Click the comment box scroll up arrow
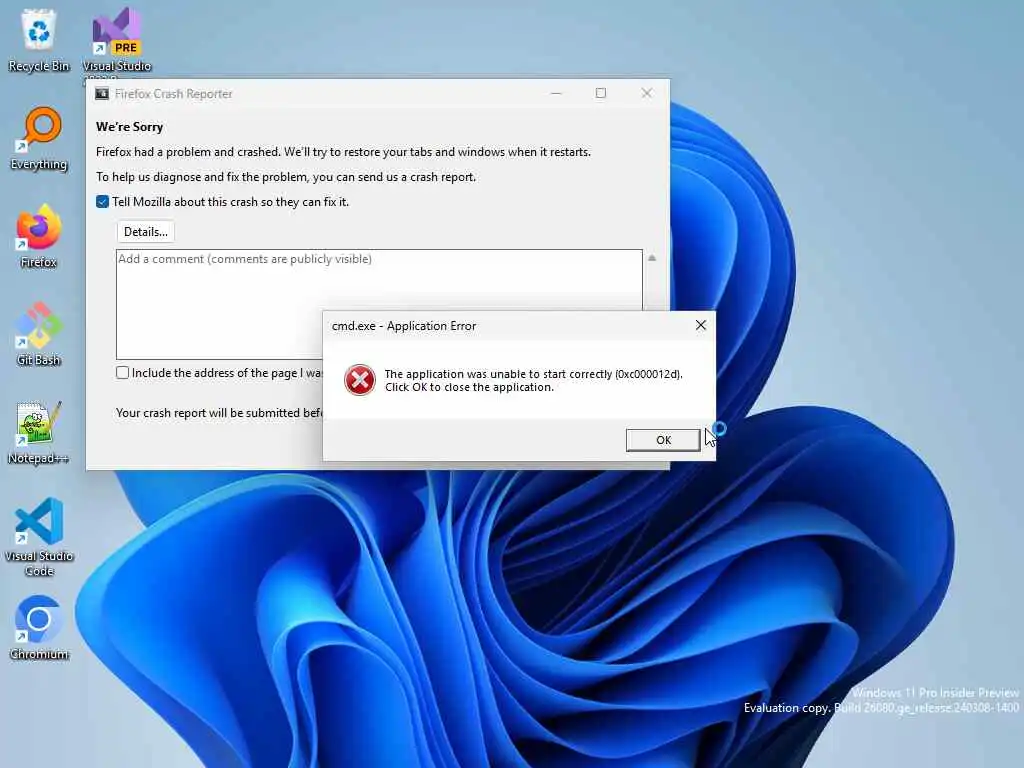 (652, 258)
